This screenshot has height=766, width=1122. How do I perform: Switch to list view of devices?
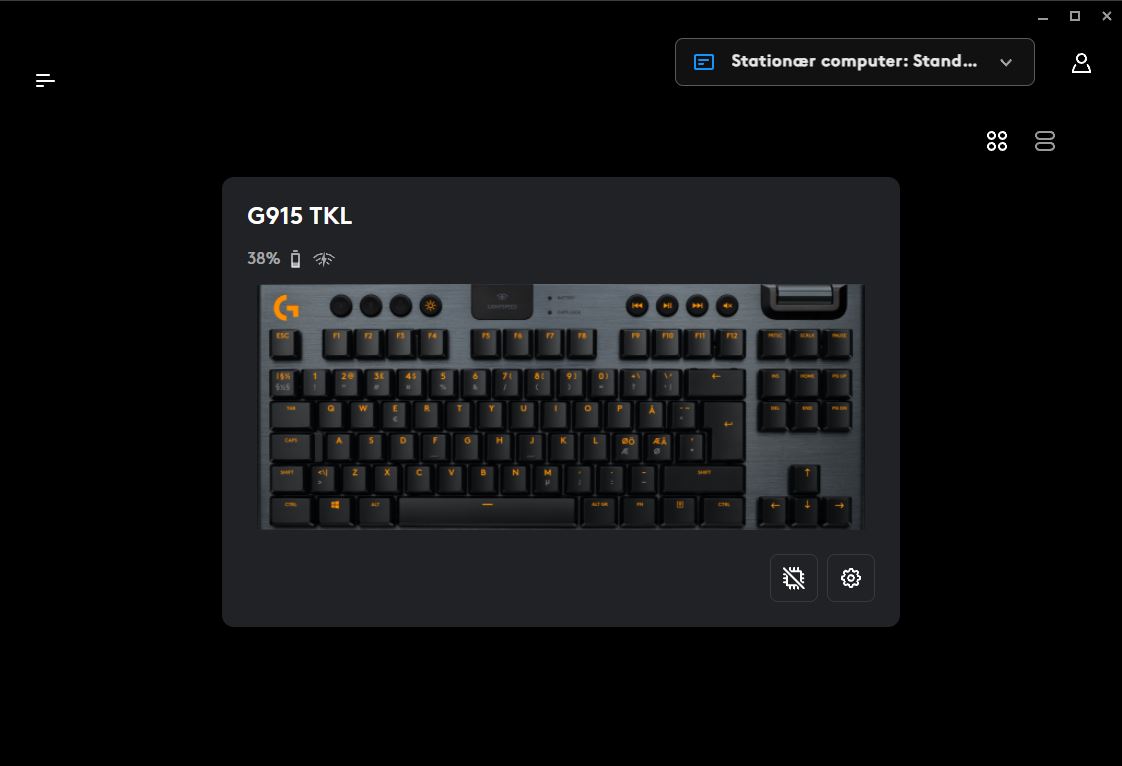tap(1045, 141)
